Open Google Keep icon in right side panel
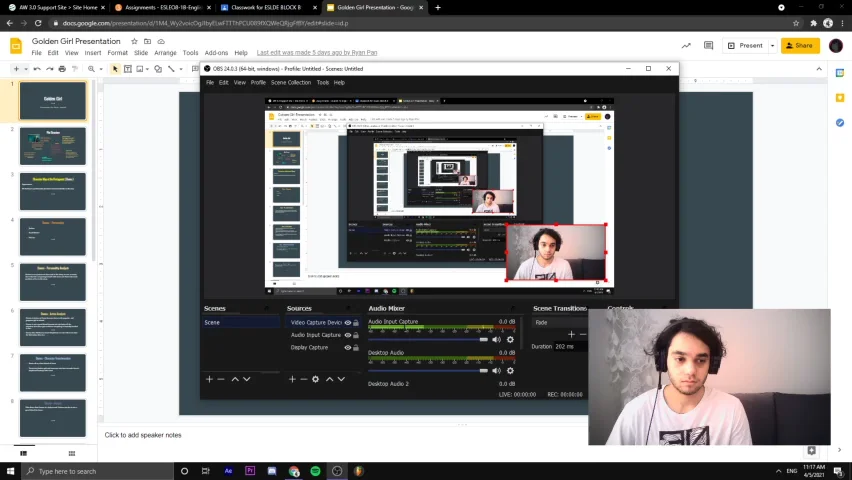The width and height of the screenshot is (852, 480). [840, 98]
